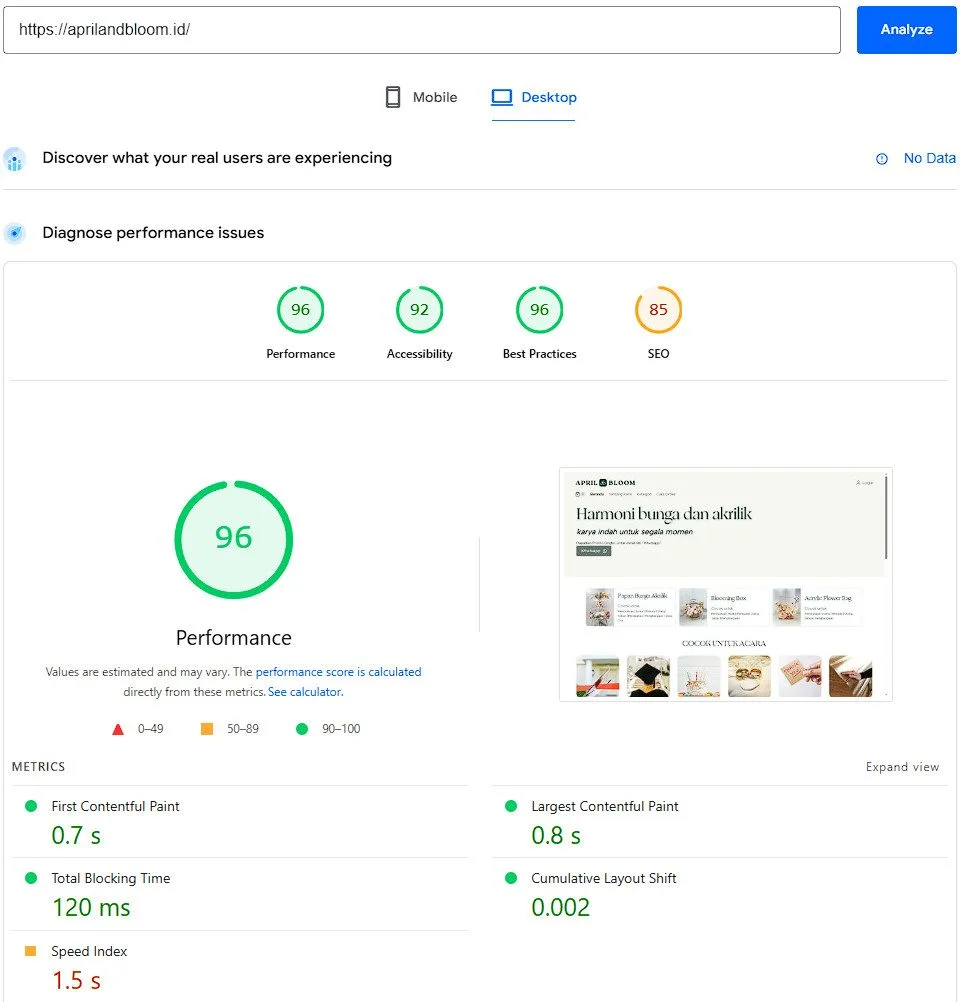Open the No Data link
This screenshot has height=1002, width=961.
point(929,158)
